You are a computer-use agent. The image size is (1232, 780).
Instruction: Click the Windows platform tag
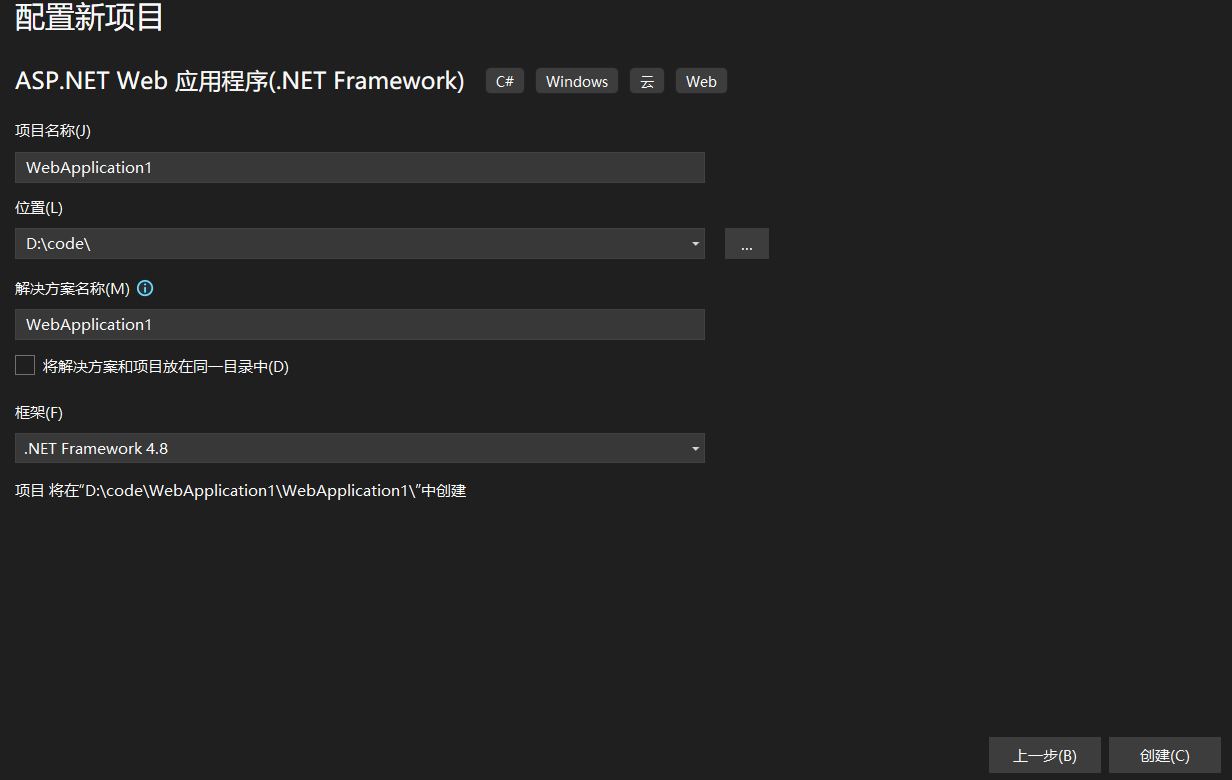click(x=577, y=82)
